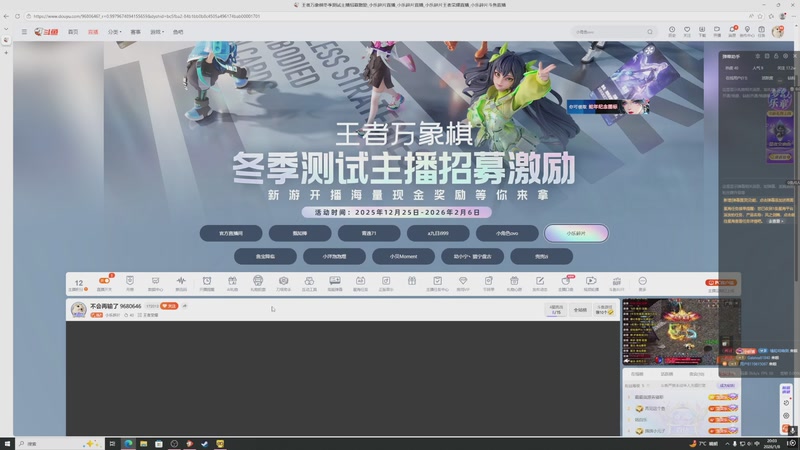
Task: Open the 全站榜 ranking button
Action: pos(580,310)
